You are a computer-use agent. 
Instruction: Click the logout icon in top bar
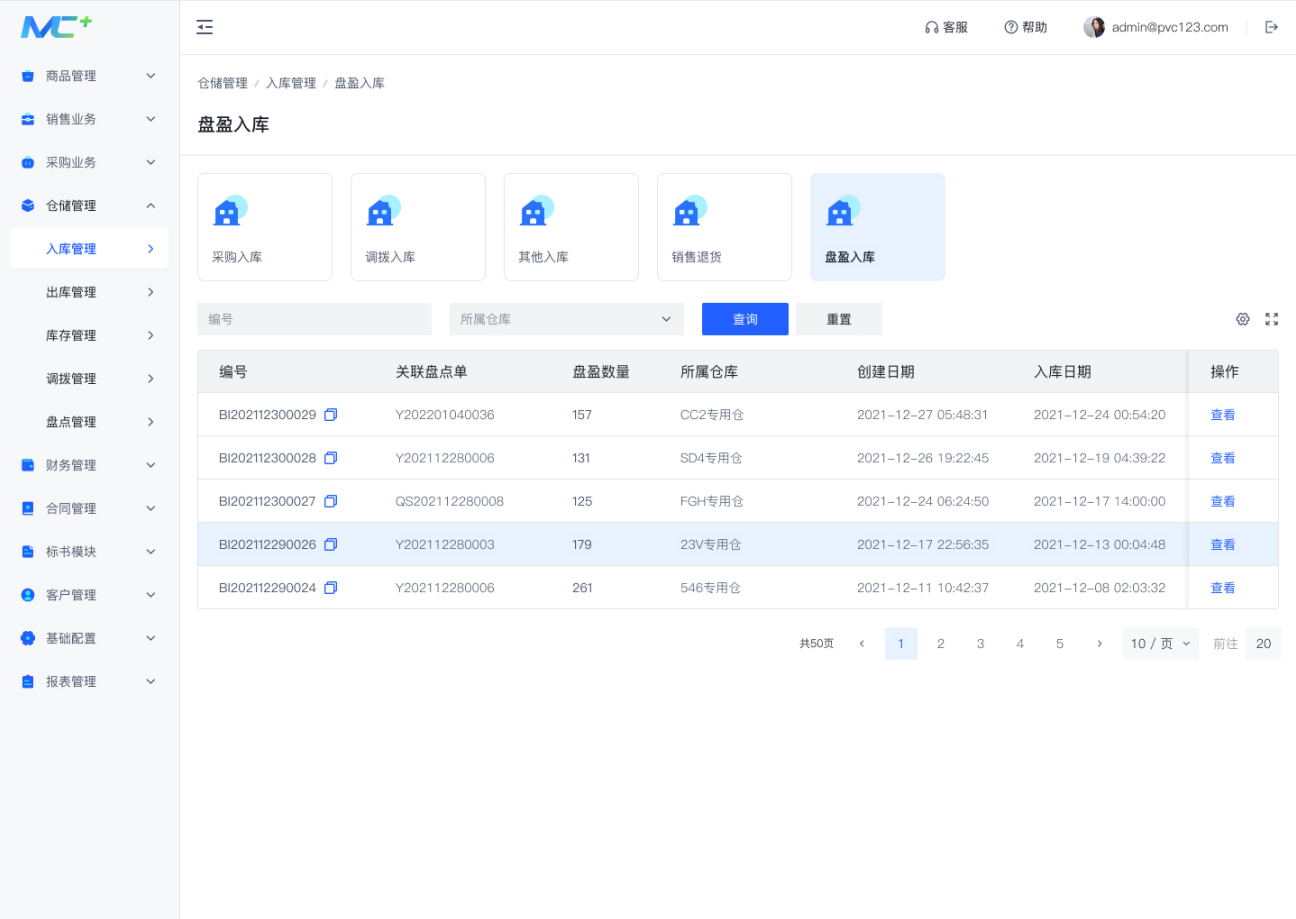(x=1272, y=27)
